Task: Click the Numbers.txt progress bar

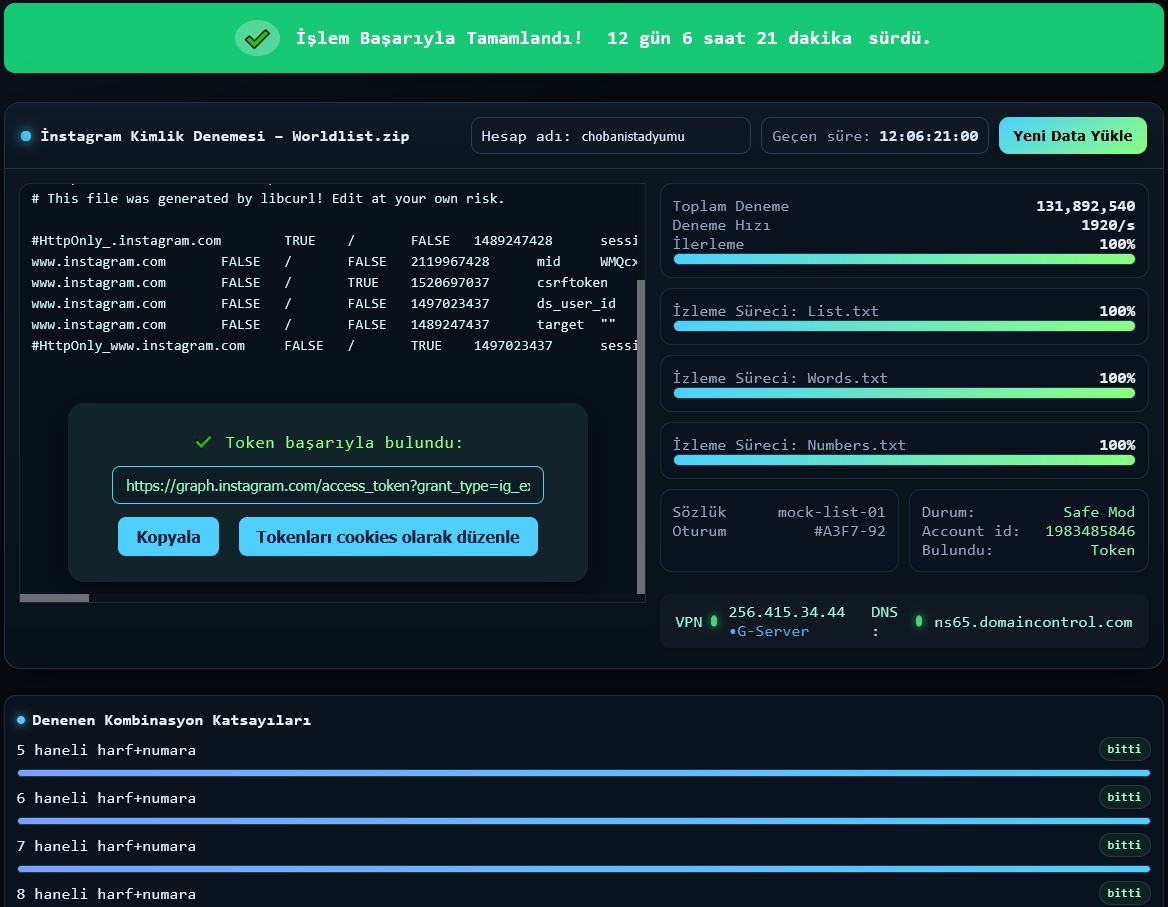Action: [904, 460]
